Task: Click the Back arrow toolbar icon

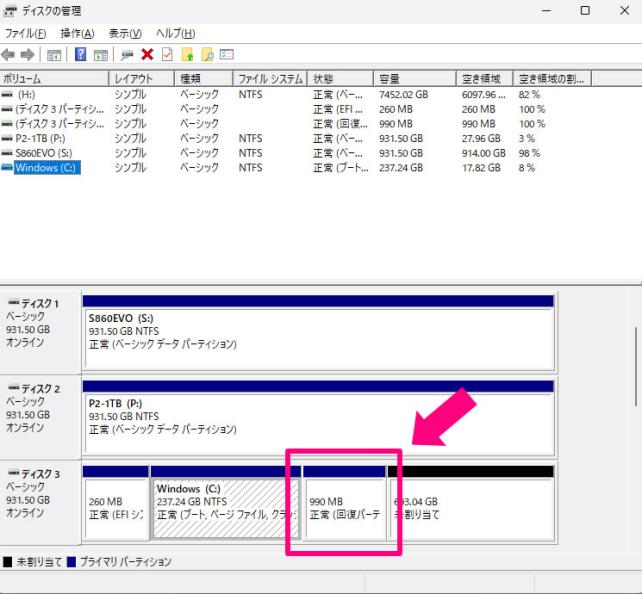Action: 8,54
